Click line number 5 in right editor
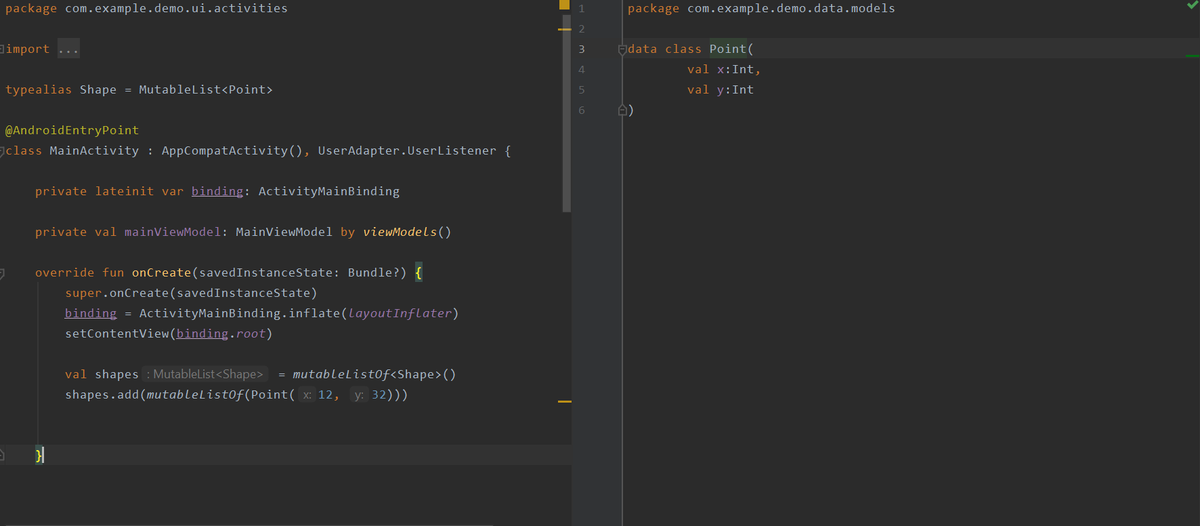This screenshot has height=526, width=1200. [x=581, y=90]
